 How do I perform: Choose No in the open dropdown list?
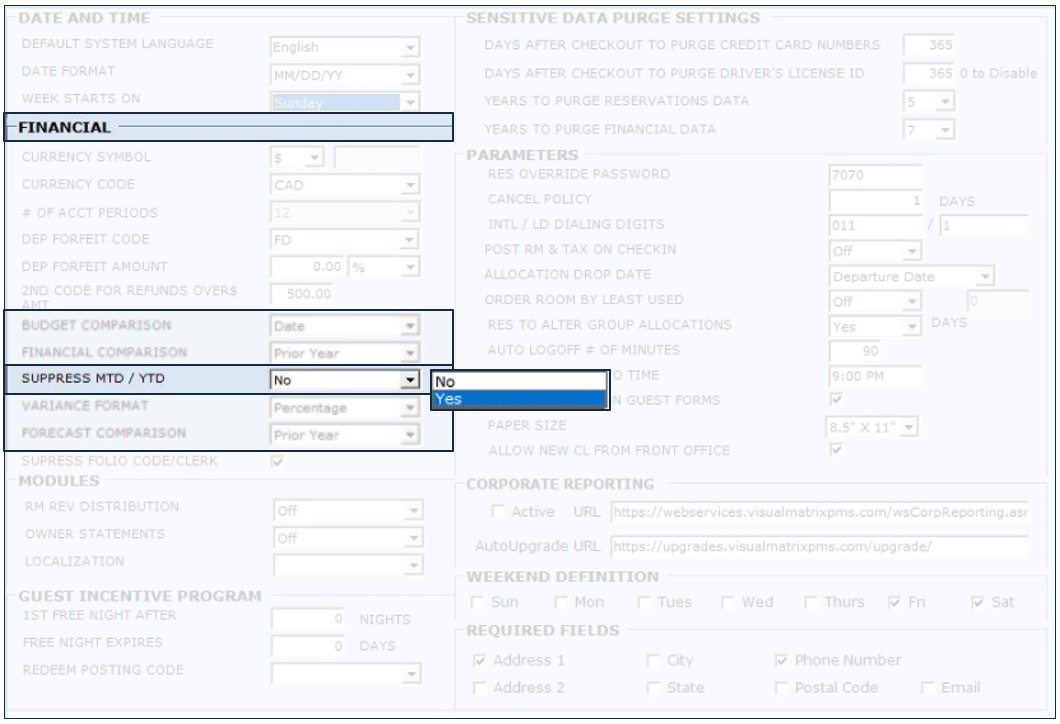point(518,381)
